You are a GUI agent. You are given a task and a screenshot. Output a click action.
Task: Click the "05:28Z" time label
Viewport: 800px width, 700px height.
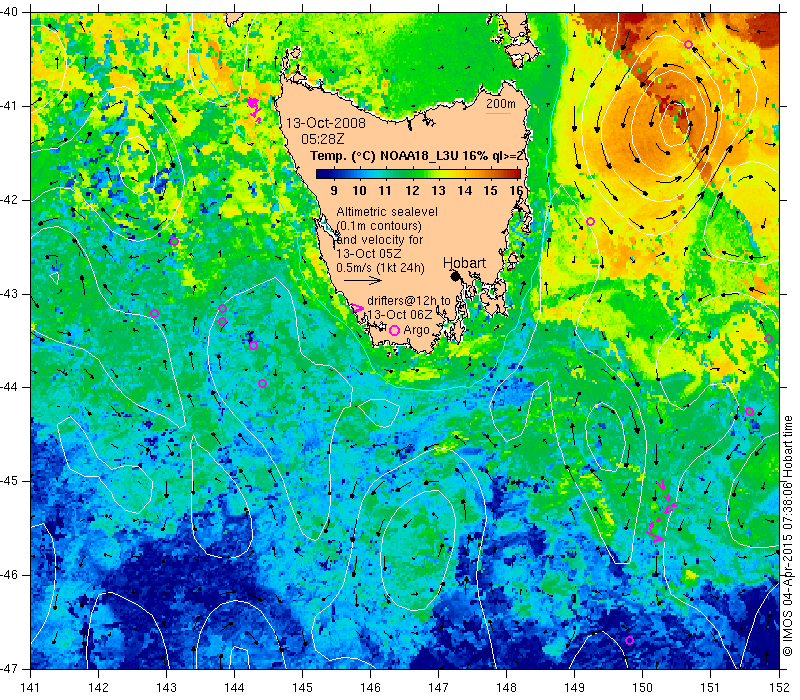322,139
